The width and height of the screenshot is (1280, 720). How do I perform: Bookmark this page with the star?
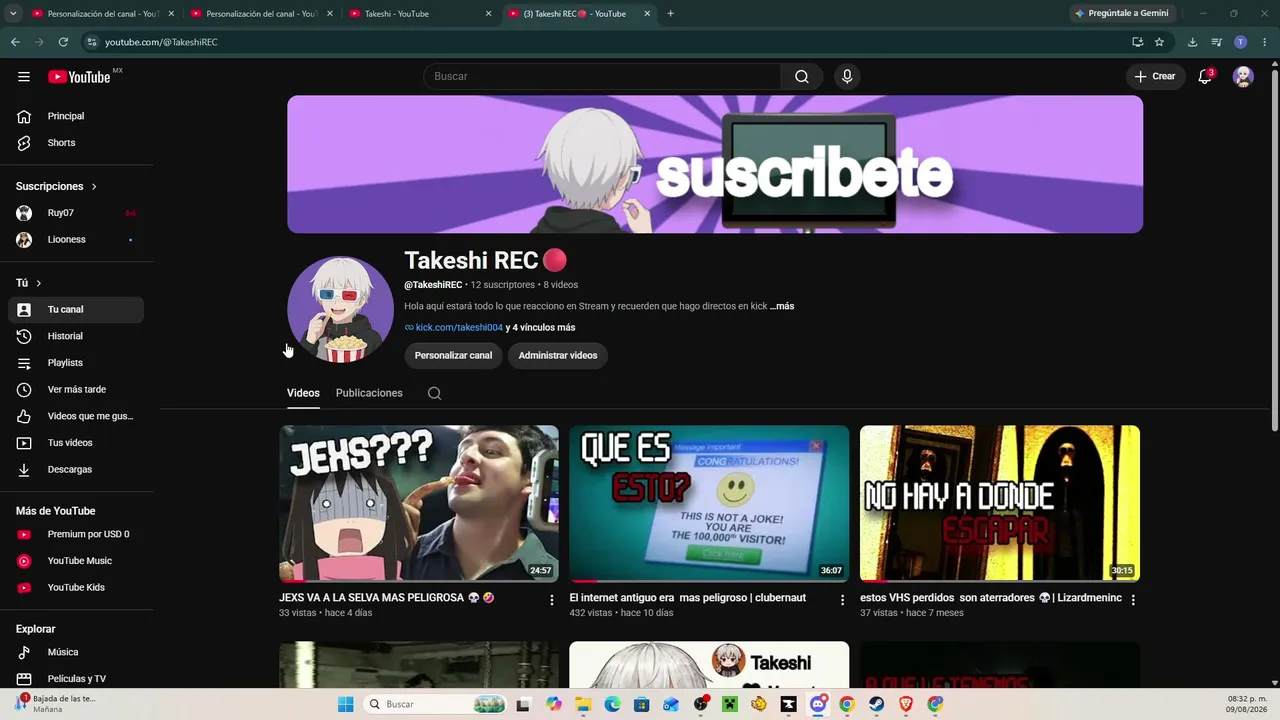tap(1159, 42)
